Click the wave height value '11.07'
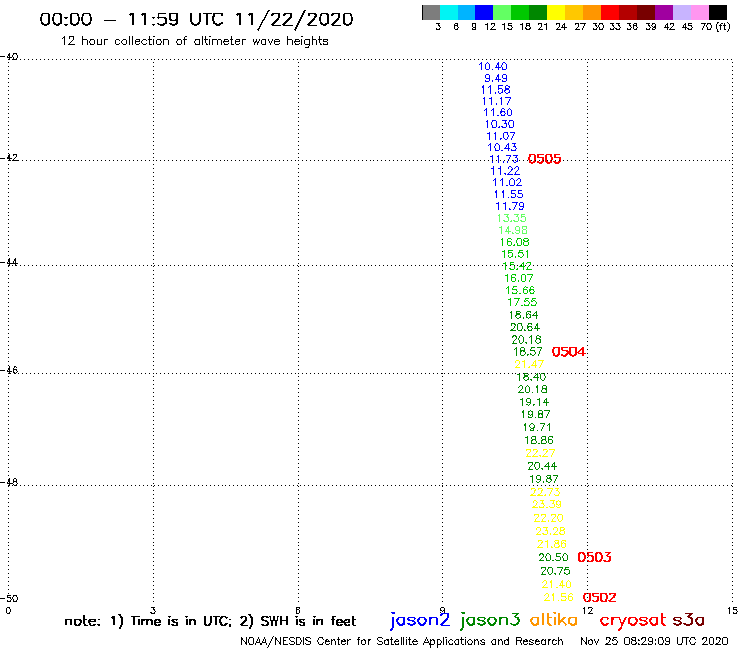The width and height of the screenshot is (740, 650). (501, 136)
